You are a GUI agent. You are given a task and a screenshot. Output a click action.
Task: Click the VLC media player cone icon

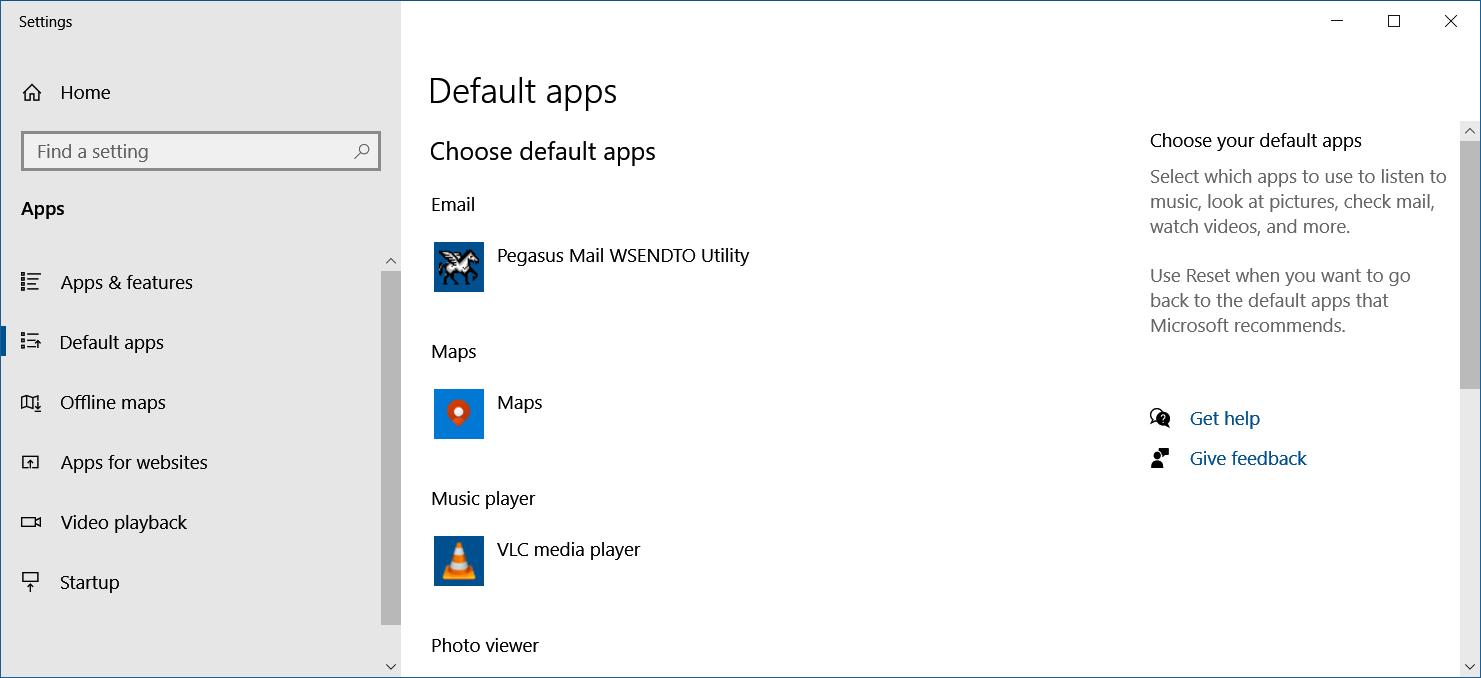459,561
